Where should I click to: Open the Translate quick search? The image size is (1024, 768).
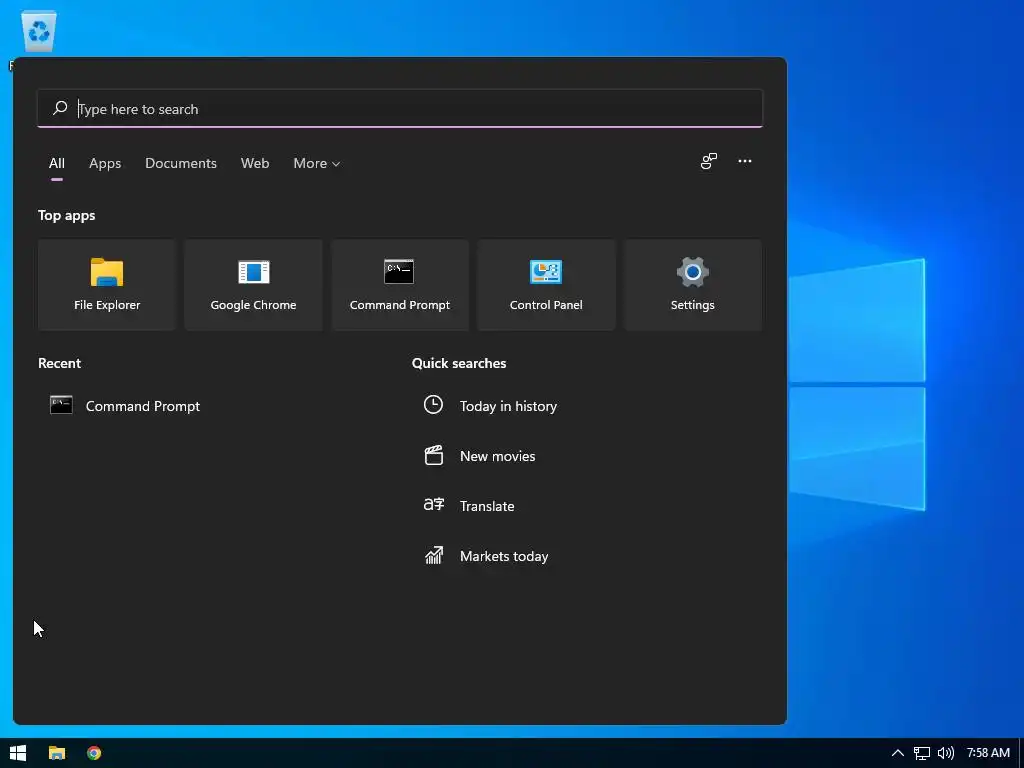pyautogui.click(x=487, y=506)
